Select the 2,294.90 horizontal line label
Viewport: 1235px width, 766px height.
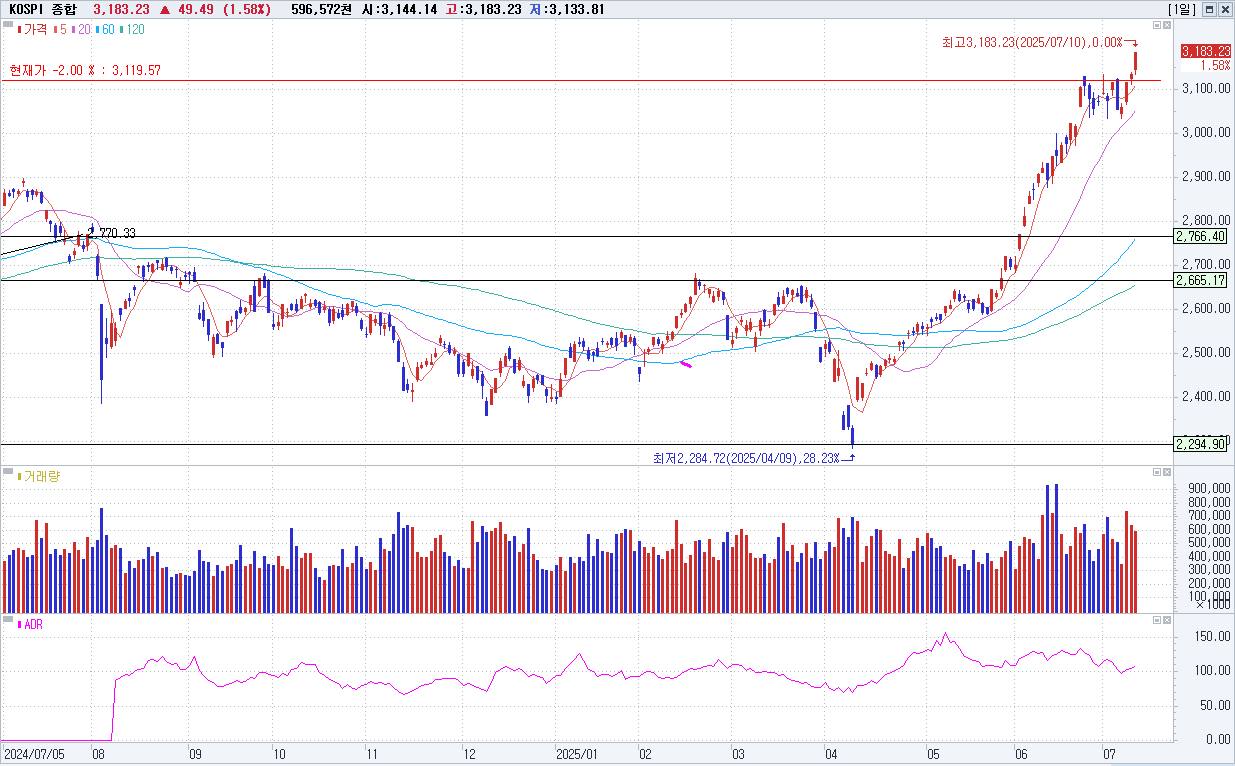[x=1201, y=444]
